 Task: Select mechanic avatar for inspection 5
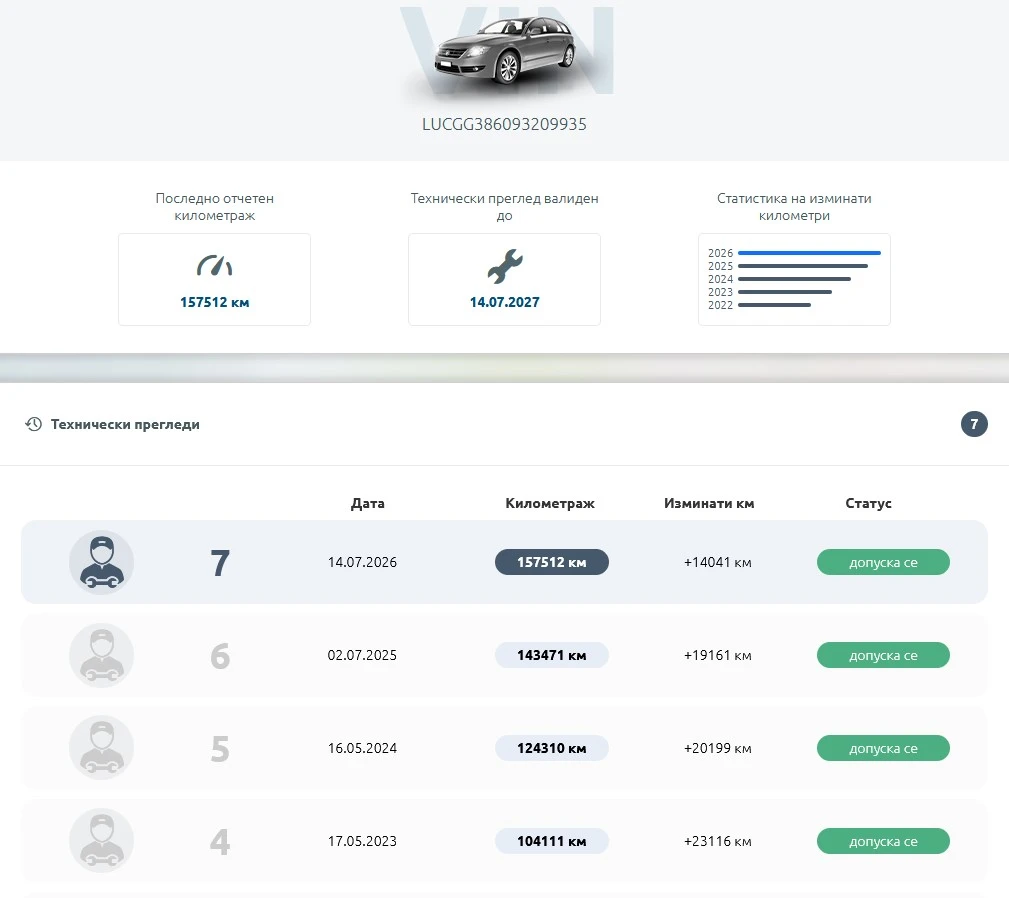pyautogui.click(x=102, y=747)
